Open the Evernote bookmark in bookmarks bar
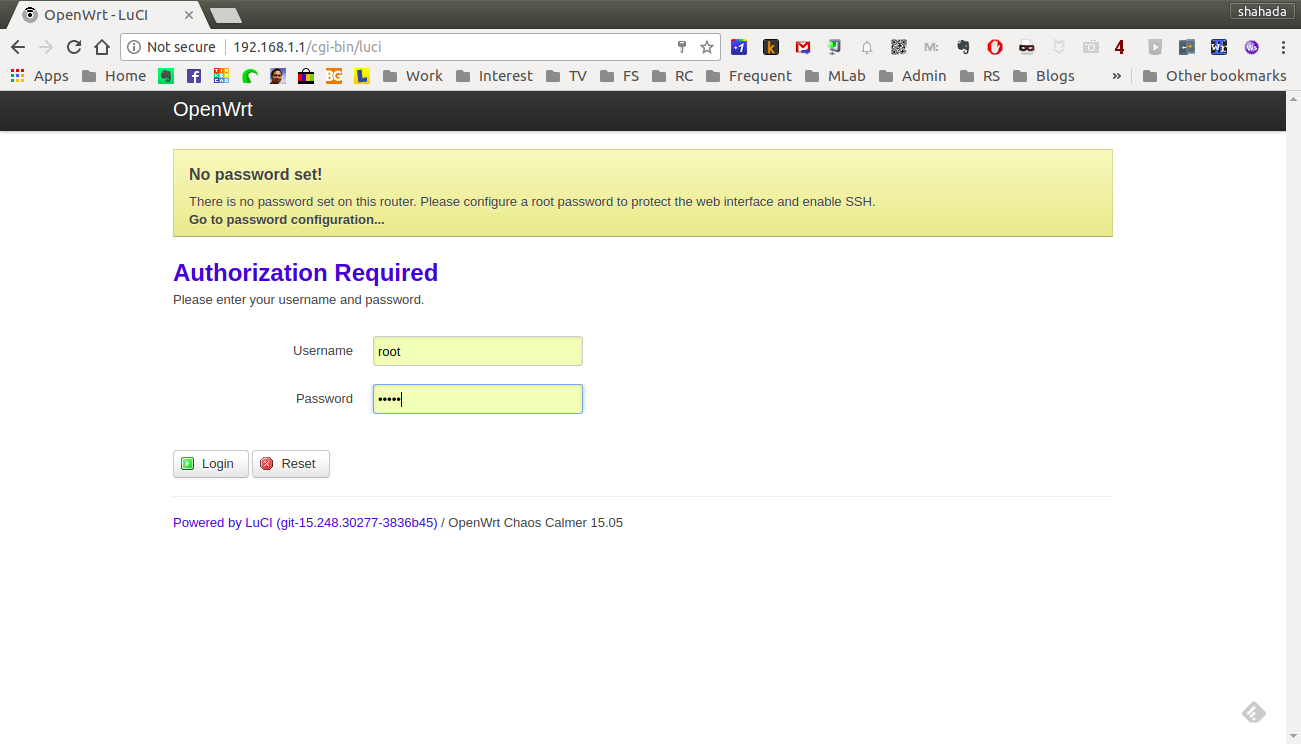Viewport: 1301px width, 744px height. tap(166, 76)
